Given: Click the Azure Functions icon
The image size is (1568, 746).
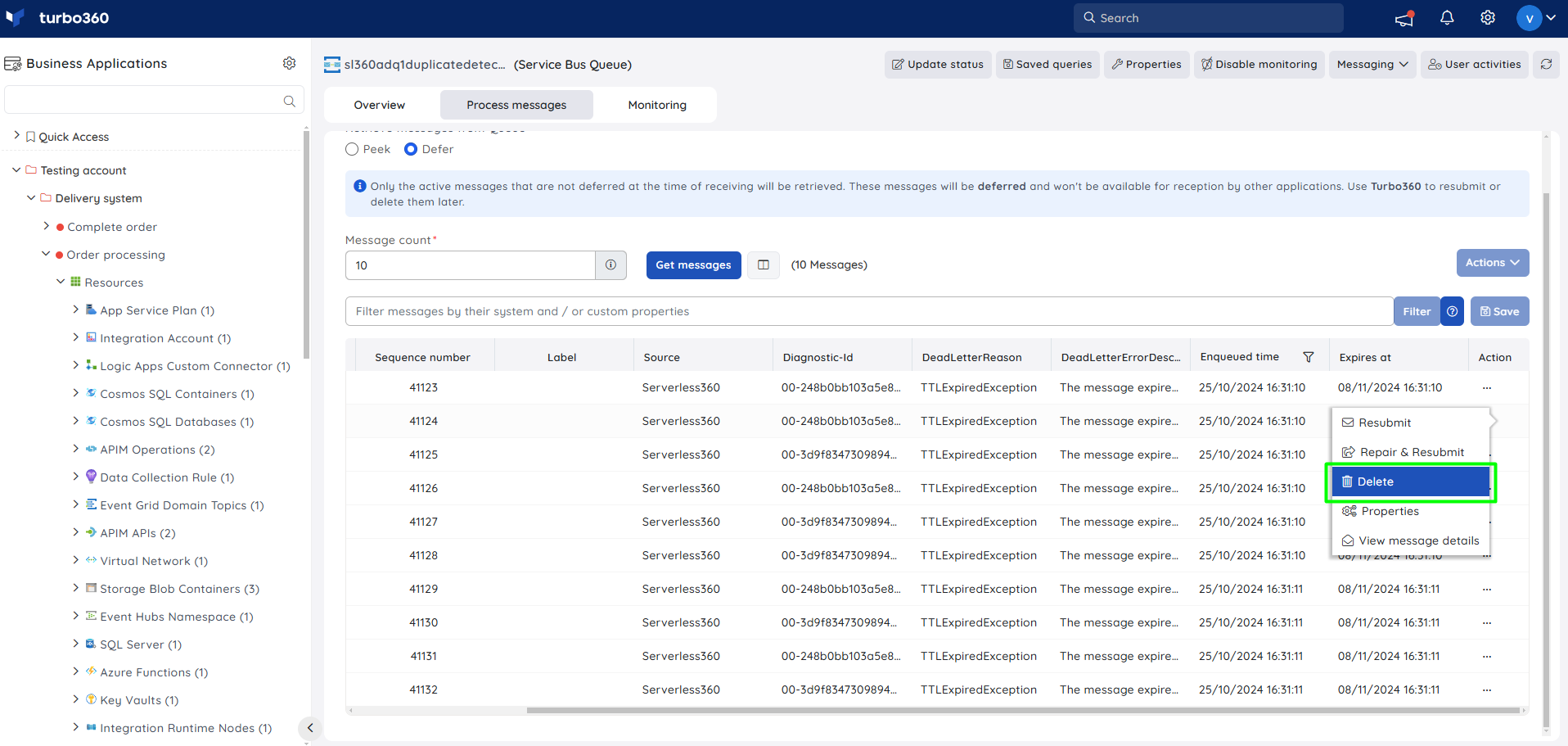Looking at the screenshot, I should pyautogui.click(x=92, y=671).
